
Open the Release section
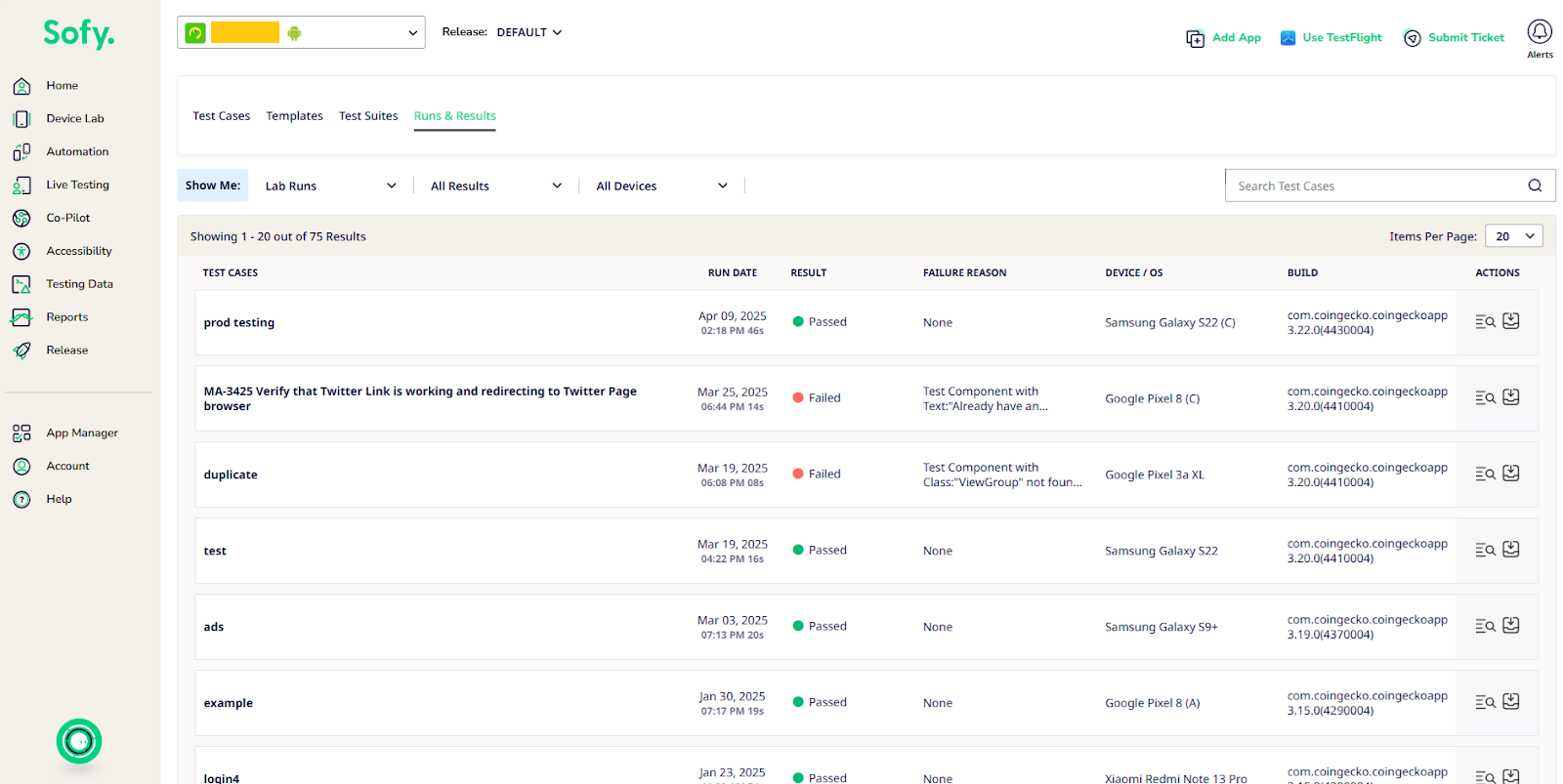[x=66, y=351]
